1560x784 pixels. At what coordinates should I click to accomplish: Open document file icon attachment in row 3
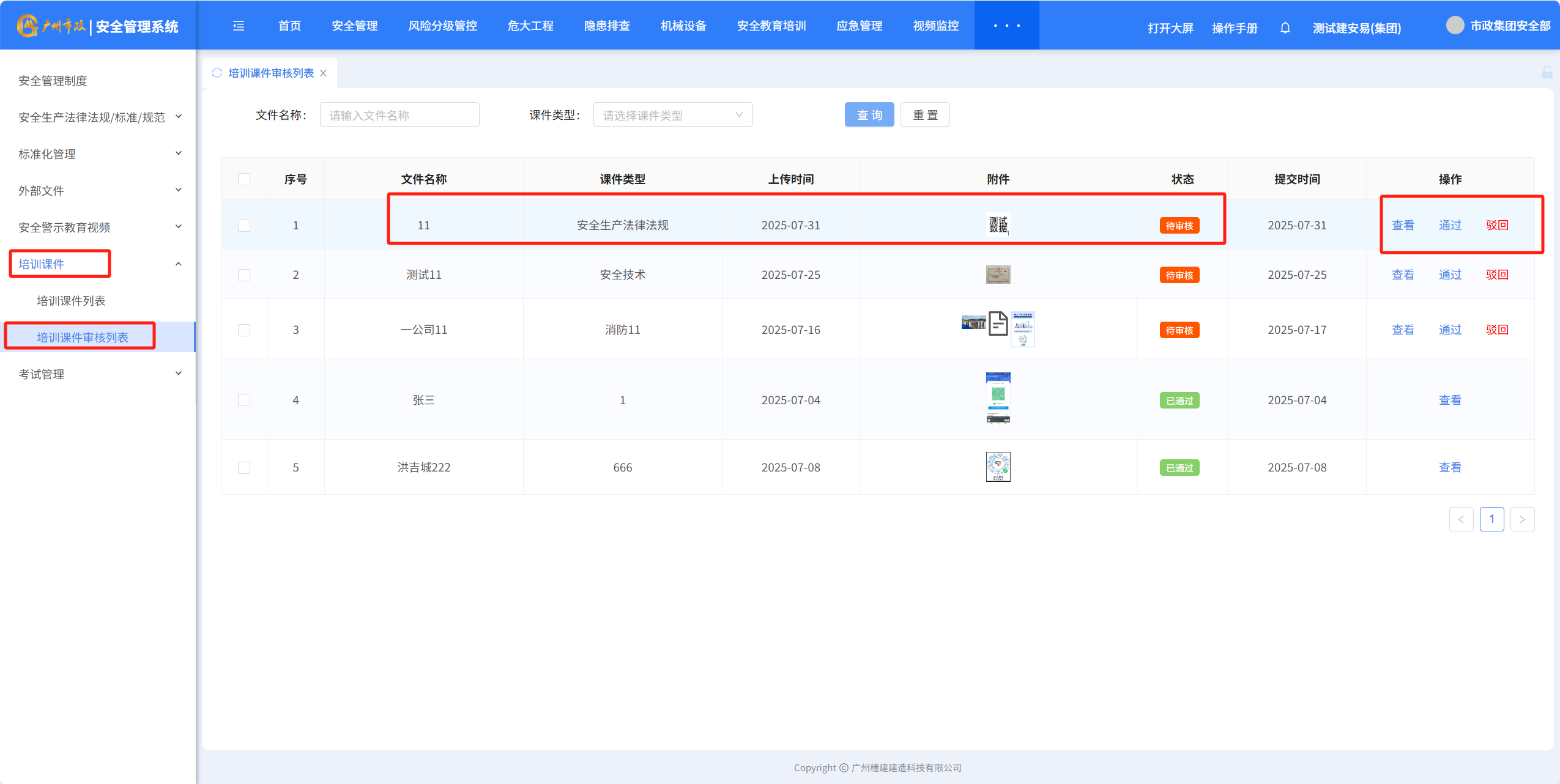click(998, 324)
